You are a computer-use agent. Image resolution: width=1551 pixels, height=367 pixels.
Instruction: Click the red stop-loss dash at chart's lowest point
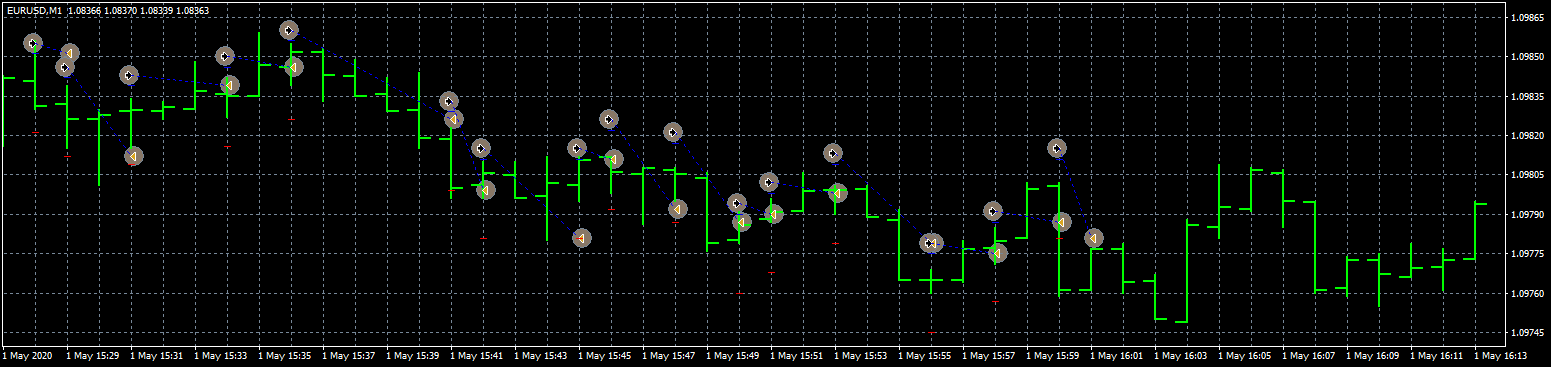[x=932, y=332]
